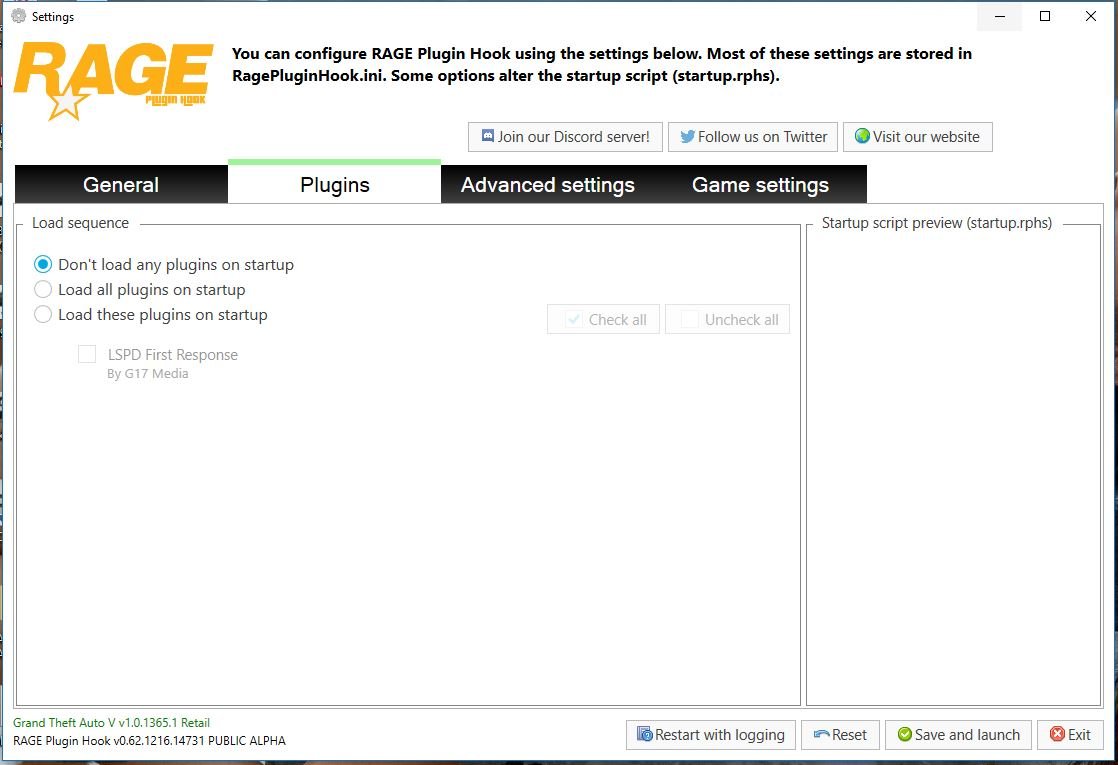Click the 'By G17 Media' author text
This screenshot has width=1118, height=765.
(148, 374)
